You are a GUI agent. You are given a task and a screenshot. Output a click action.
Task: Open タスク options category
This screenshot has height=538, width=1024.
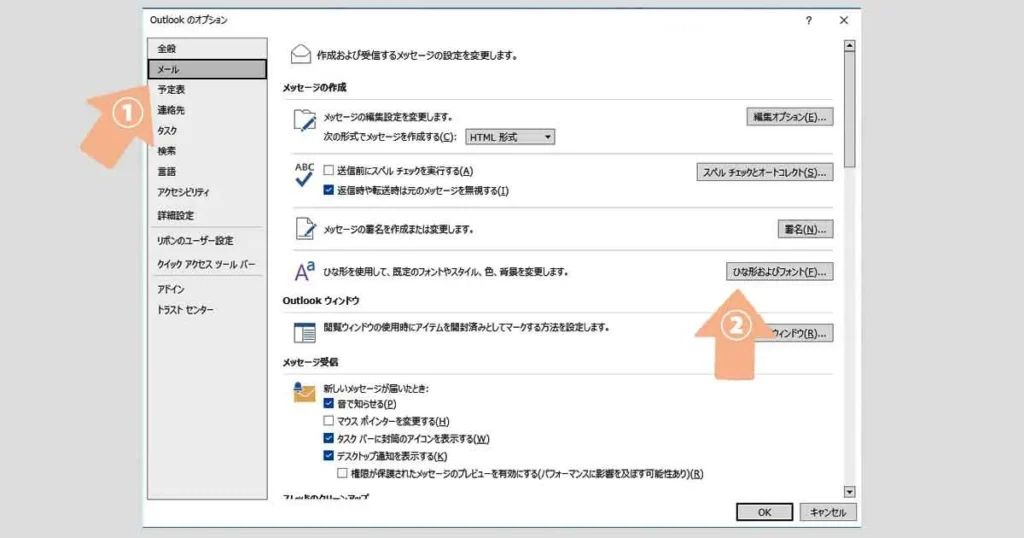[x=207, y=131]
